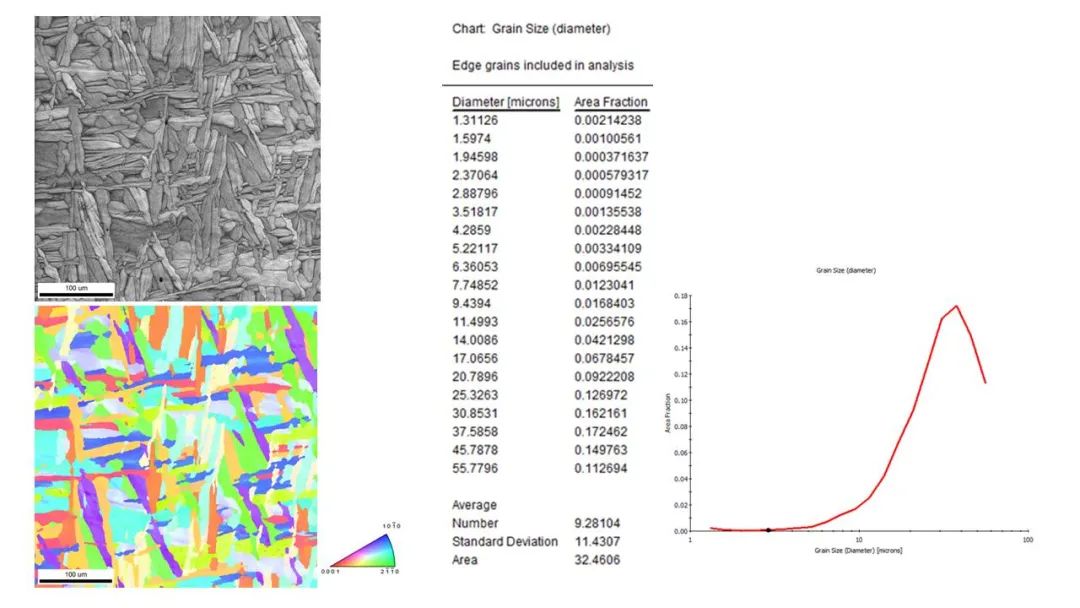
Task: Select the "Chart: Grain Size (diameter)" title
Action: tap(530, 29)
